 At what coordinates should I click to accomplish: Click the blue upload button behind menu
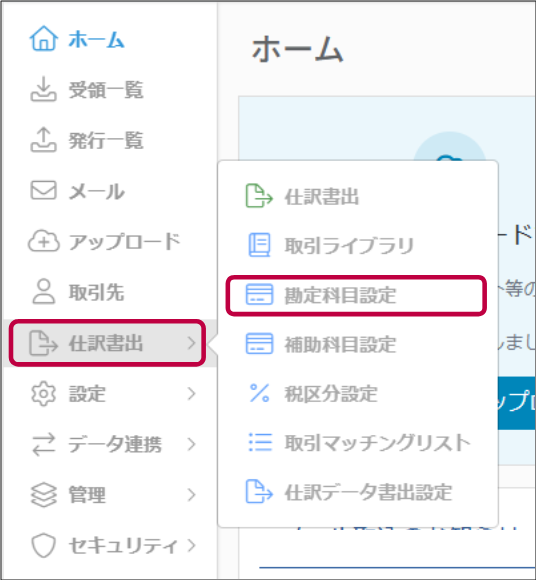tap(517, 403)
